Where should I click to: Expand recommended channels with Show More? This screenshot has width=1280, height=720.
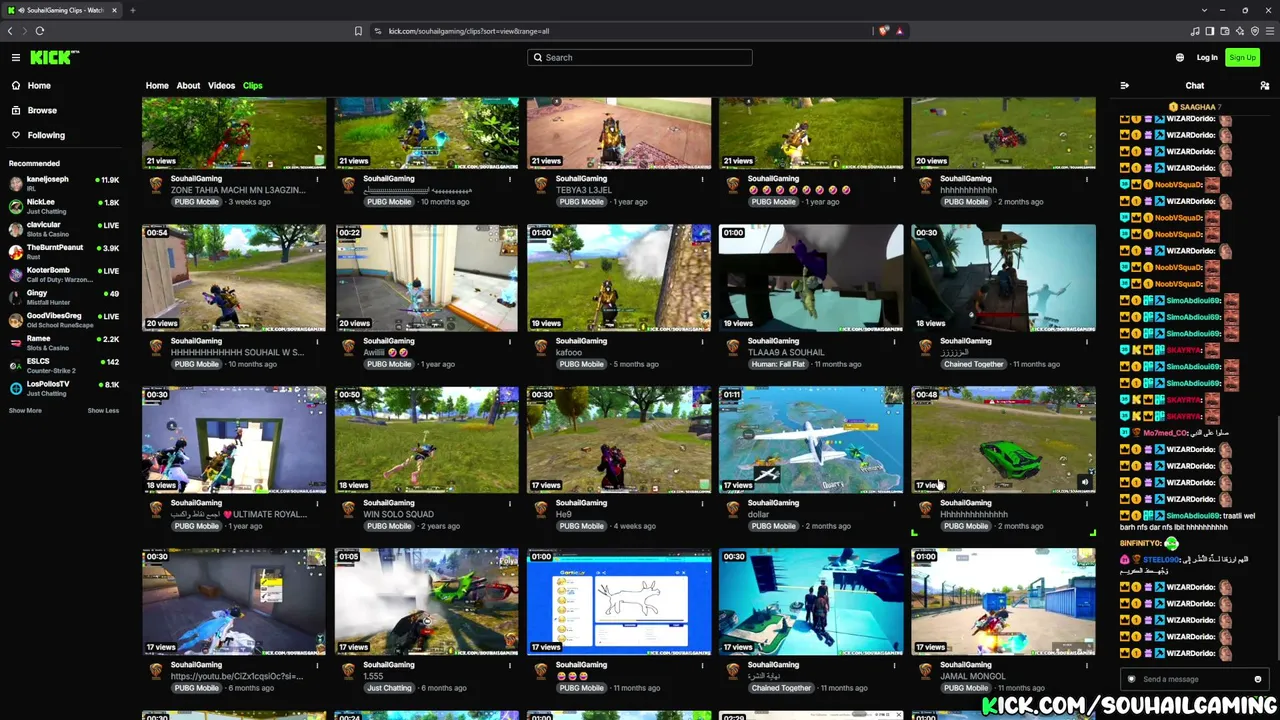tap(25, 411)
